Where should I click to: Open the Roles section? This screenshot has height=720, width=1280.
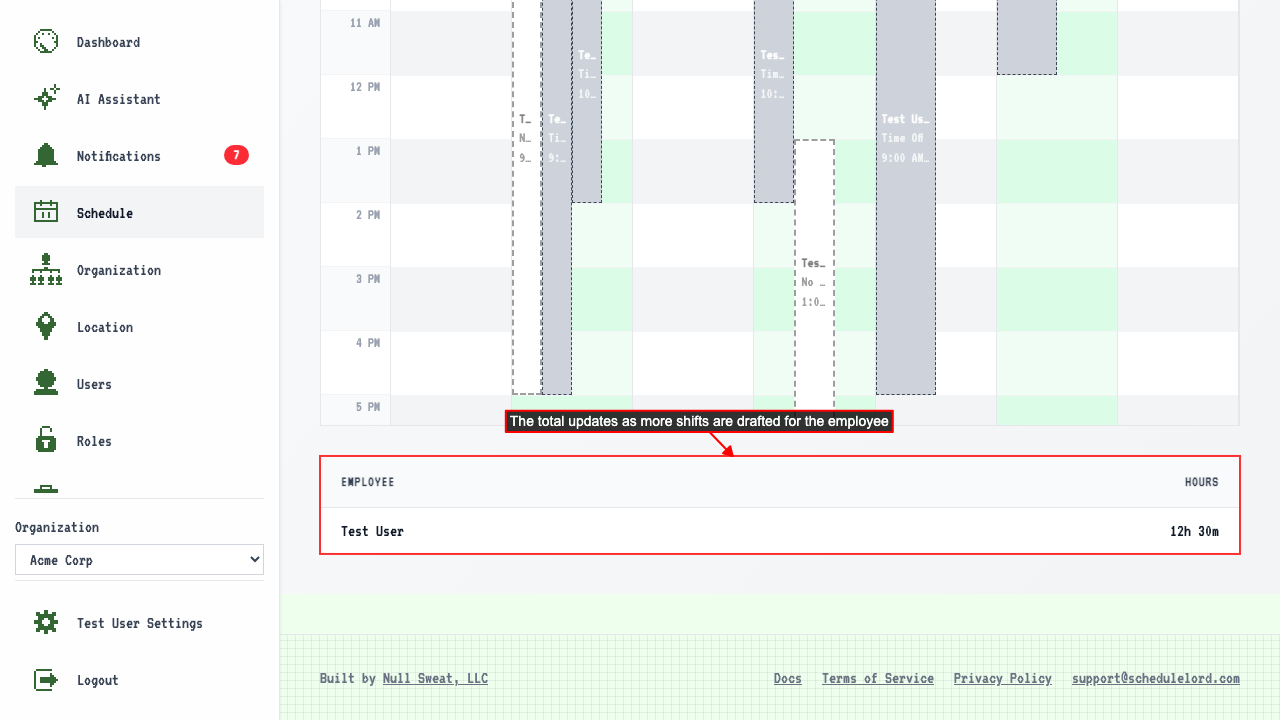coord(139,441)
